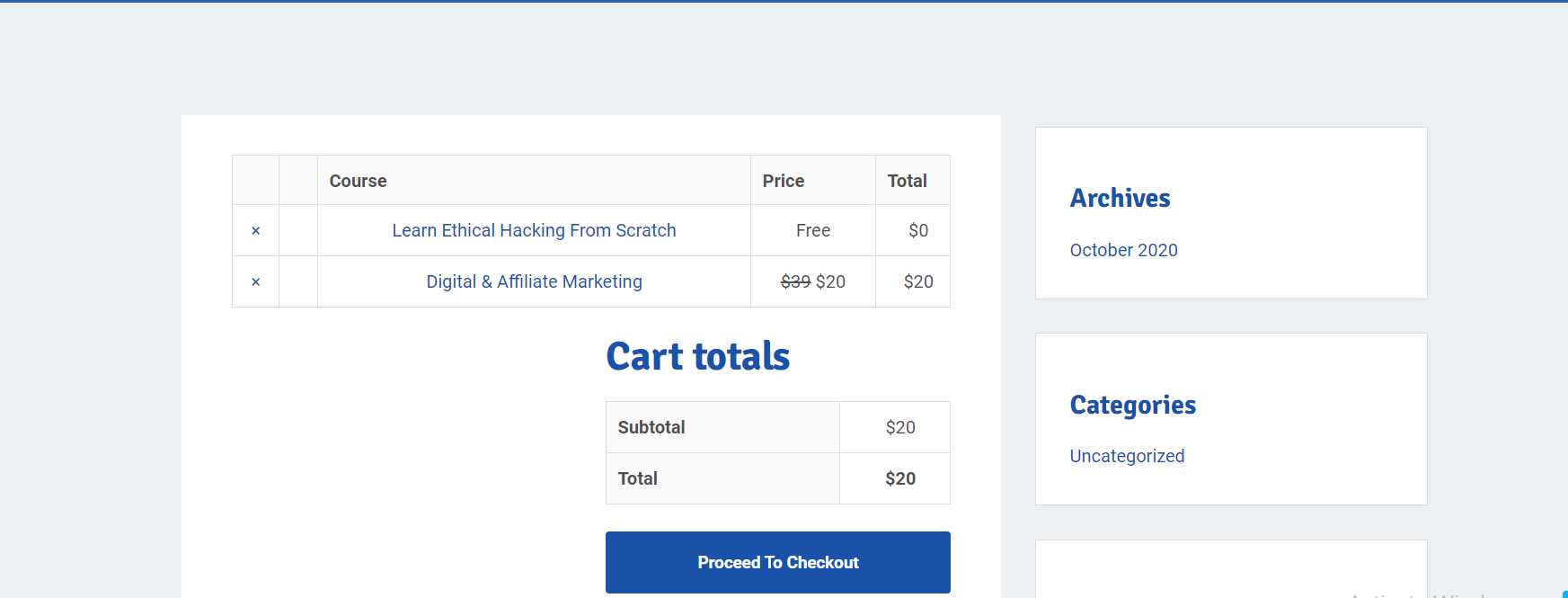The height and width of the screenshot is (598, 1568).
Task: Click the Course column header
Action: (x=358, y=181)
